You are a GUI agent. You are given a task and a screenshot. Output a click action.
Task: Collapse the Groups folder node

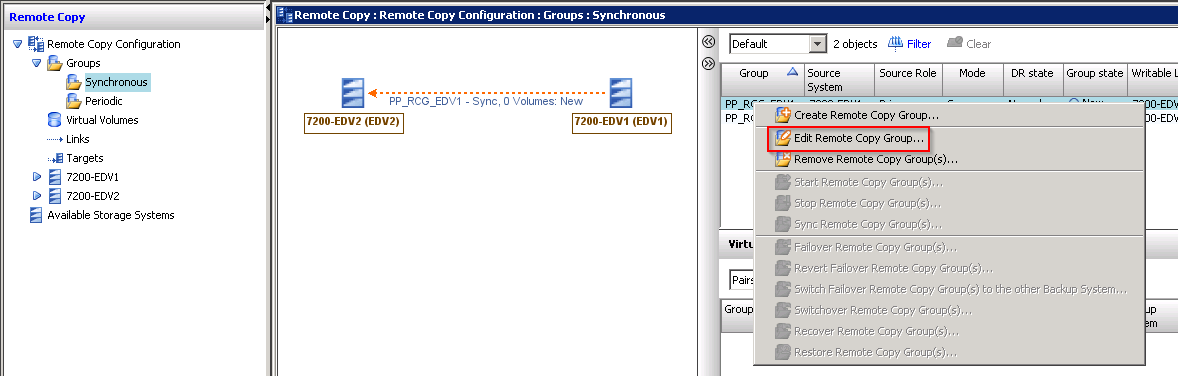[x=36, y=63]
